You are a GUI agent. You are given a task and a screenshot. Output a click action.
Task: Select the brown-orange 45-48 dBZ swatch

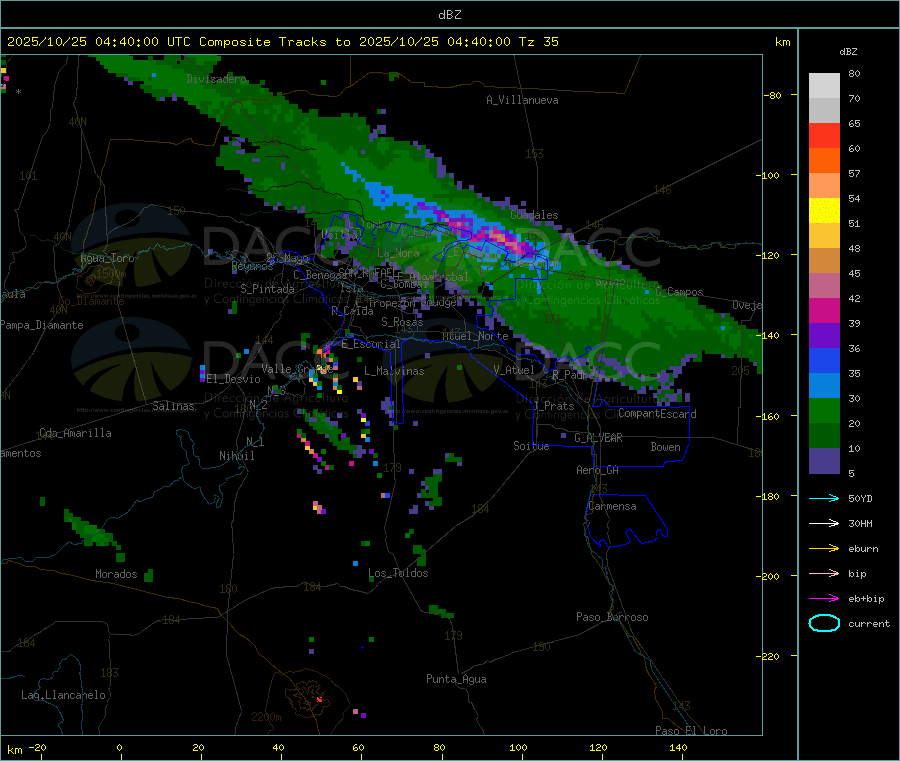click(824, 261)
